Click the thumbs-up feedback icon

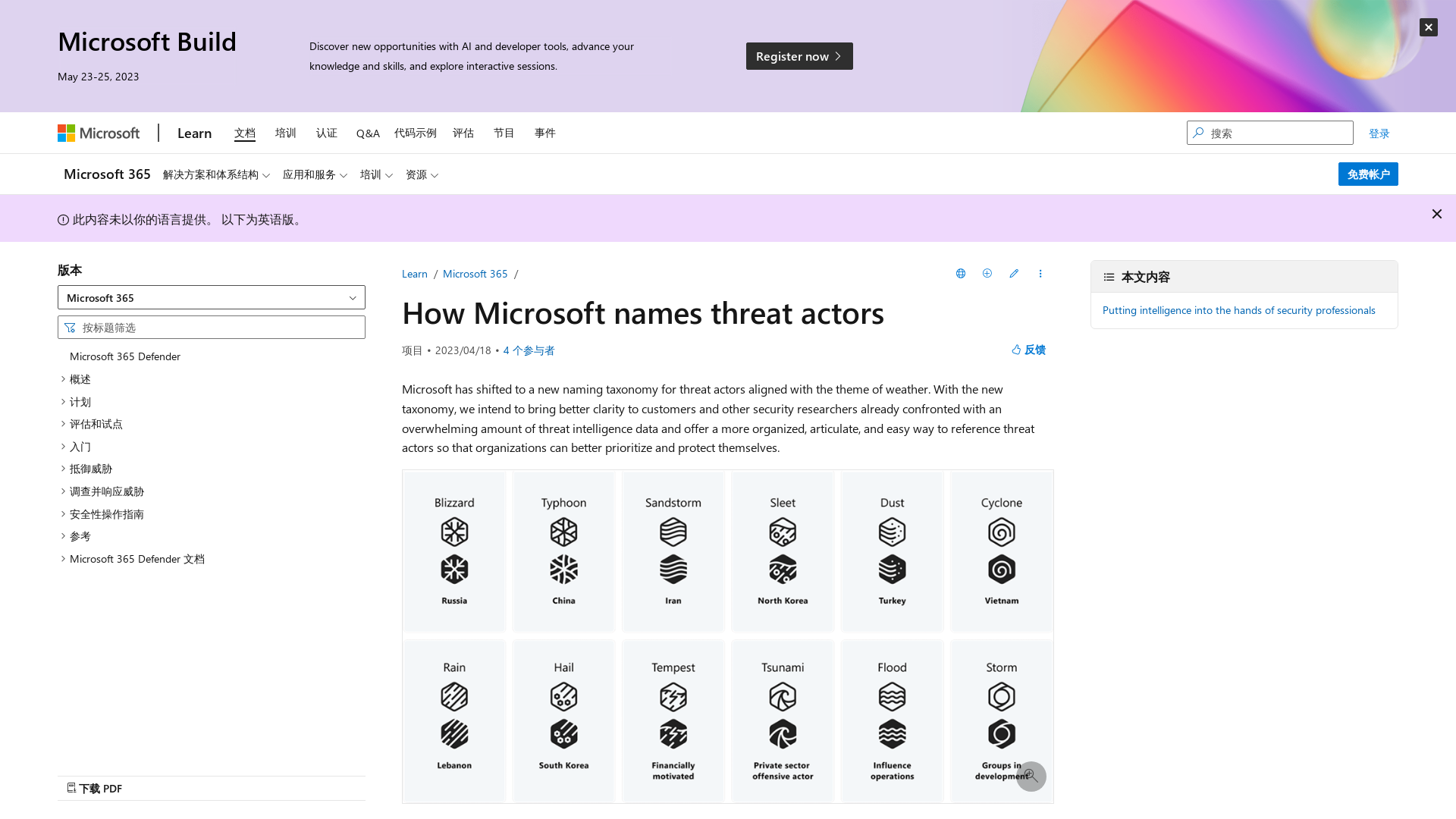coord(1016,350)
